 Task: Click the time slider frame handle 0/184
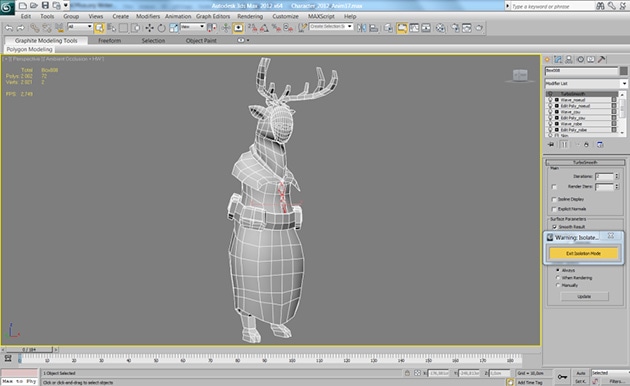29,349
